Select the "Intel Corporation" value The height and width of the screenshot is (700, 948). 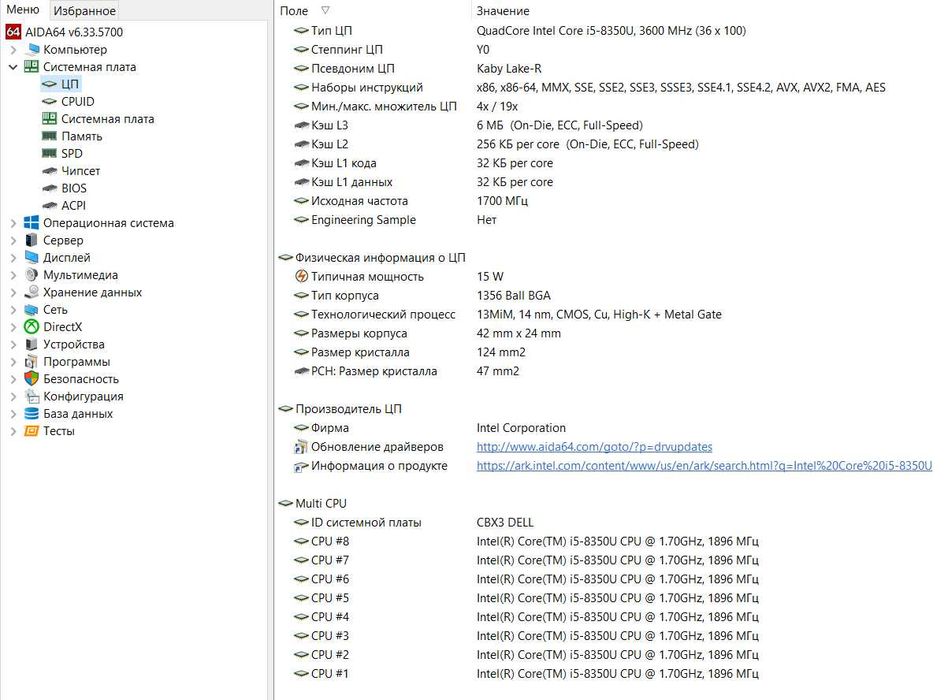pyautogui.click(x=521, y=428)
